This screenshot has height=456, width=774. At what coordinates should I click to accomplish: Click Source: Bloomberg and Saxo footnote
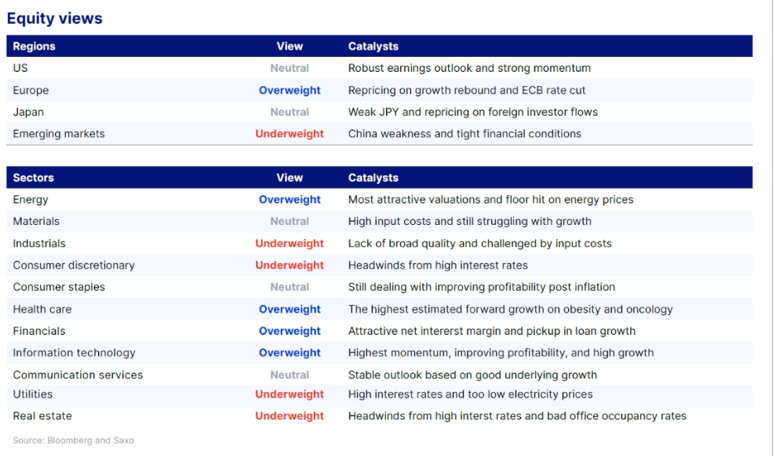pyautogui.click(x=73, y=440)
